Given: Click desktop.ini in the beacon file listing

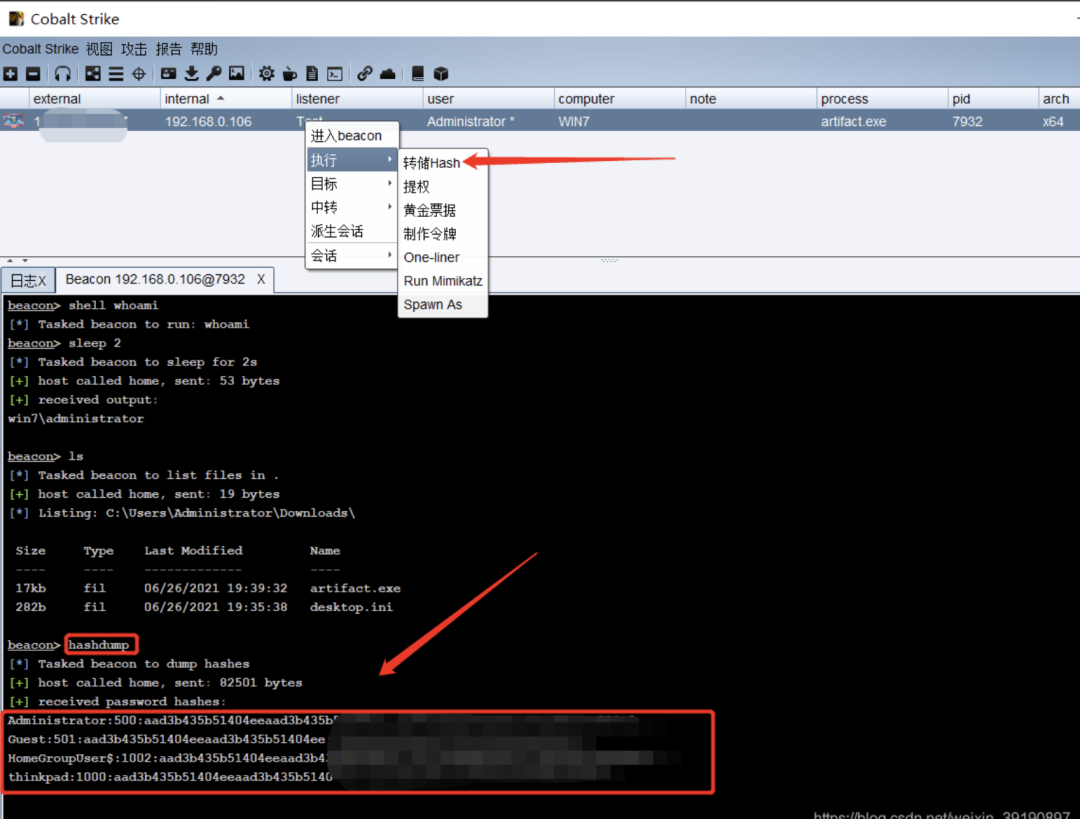Looking at the screenshot, I should click(351, 607).
